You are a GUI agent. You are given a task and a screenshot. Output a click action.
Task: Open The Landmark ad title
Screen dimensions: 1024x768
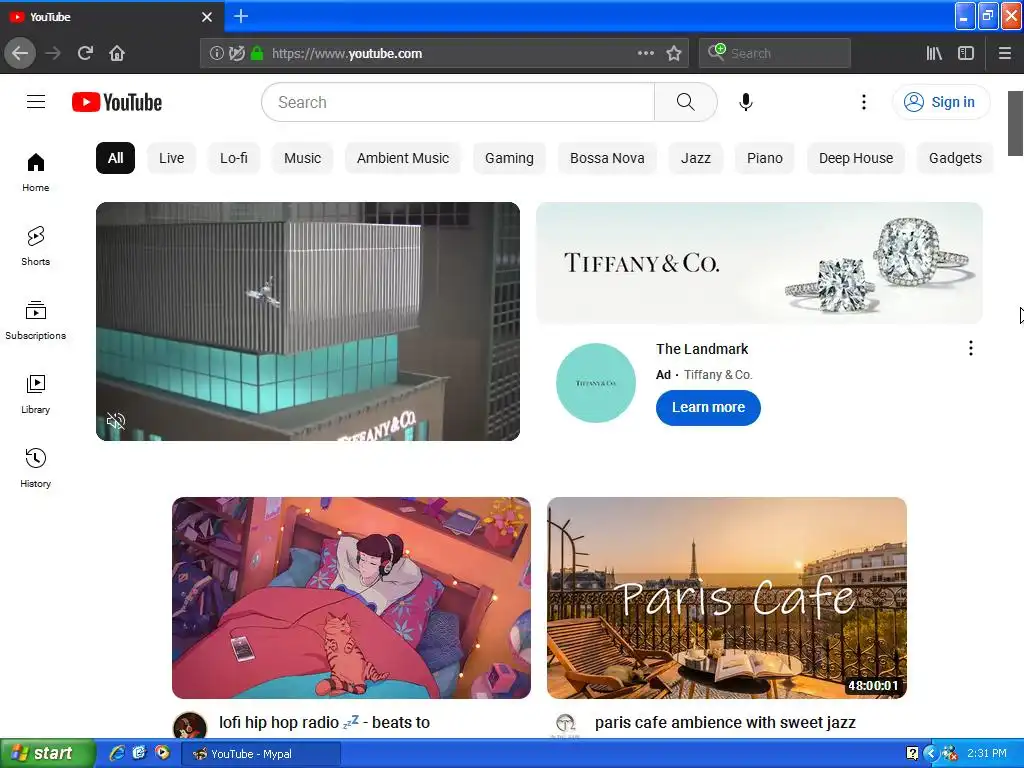pyautogui.click(x=702, y=349)
